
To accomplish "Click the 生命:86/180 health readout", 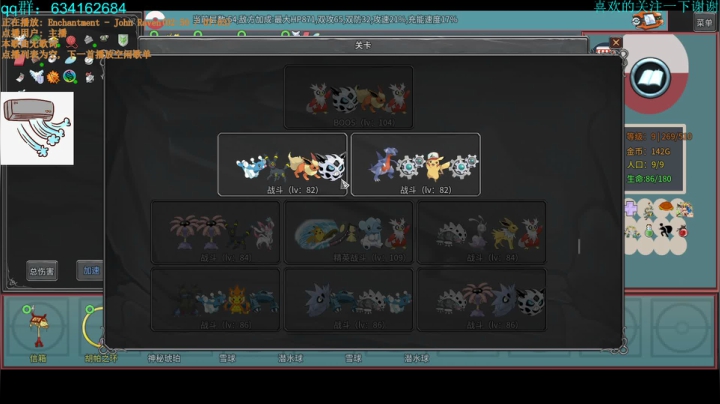I will pos(649,179).
